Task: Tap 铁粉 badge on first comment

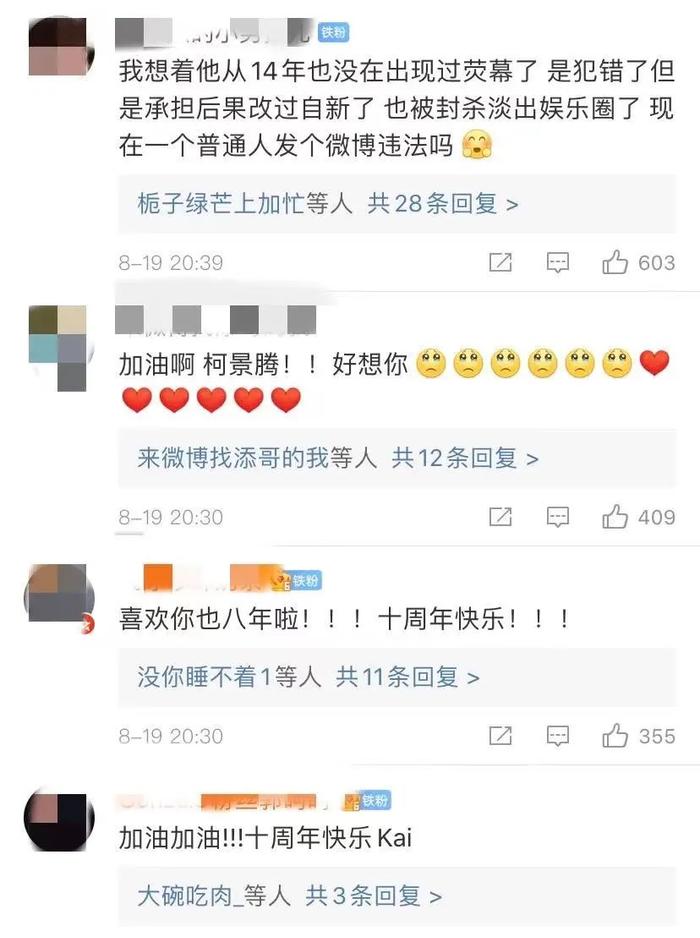Action: point(334,31)
